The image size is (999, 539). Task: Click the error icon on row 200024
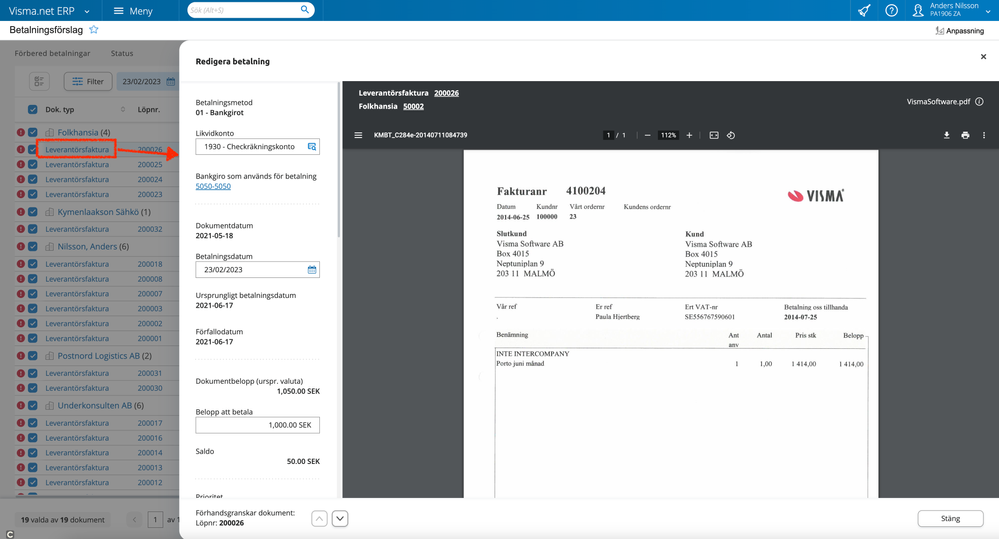coord(20,180)
